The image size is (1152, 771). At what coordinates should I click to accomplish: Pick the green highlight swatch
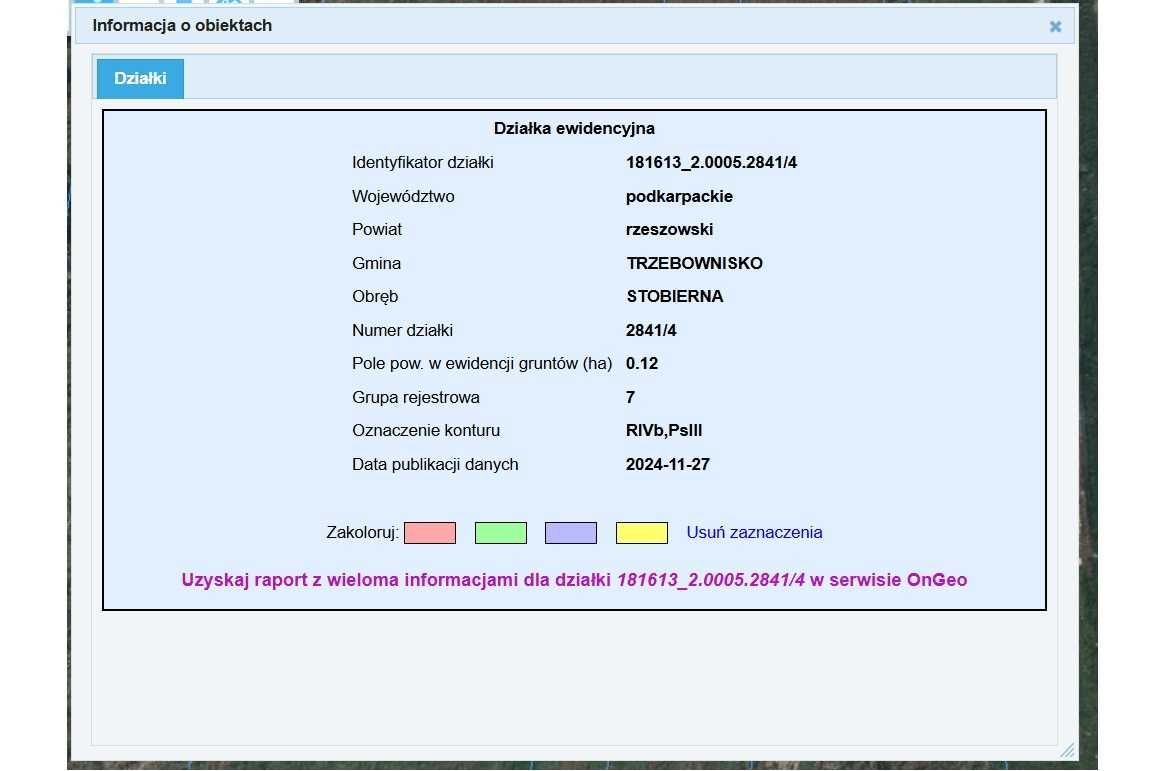500,533
